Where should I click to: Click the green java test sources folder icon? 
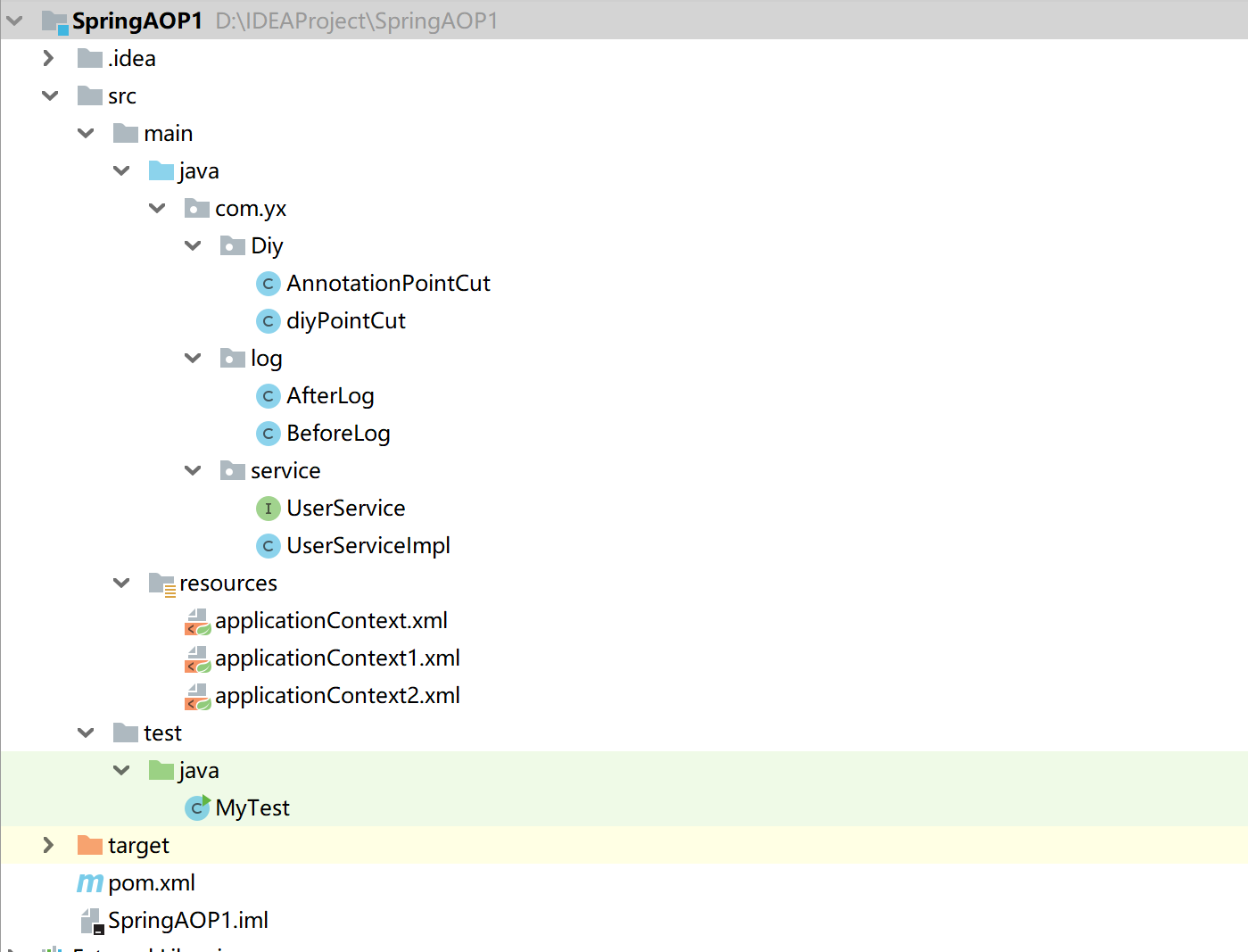tap(161, 771)
